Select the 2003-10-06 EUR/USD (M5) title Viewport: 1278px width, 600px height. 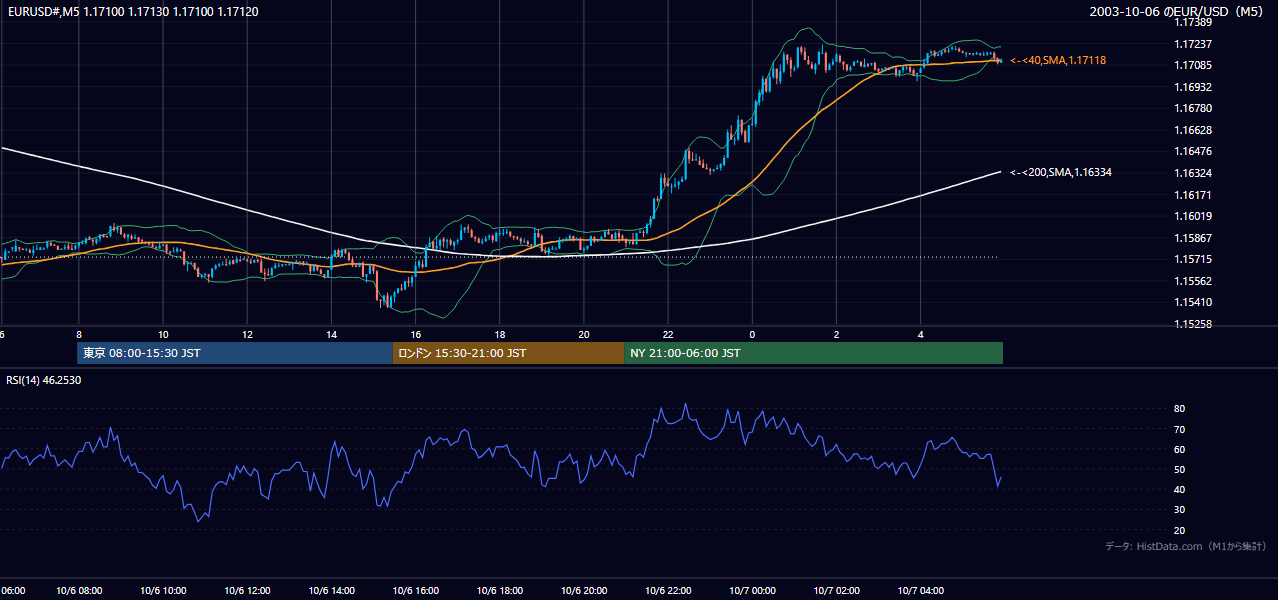pos(1177,11)
